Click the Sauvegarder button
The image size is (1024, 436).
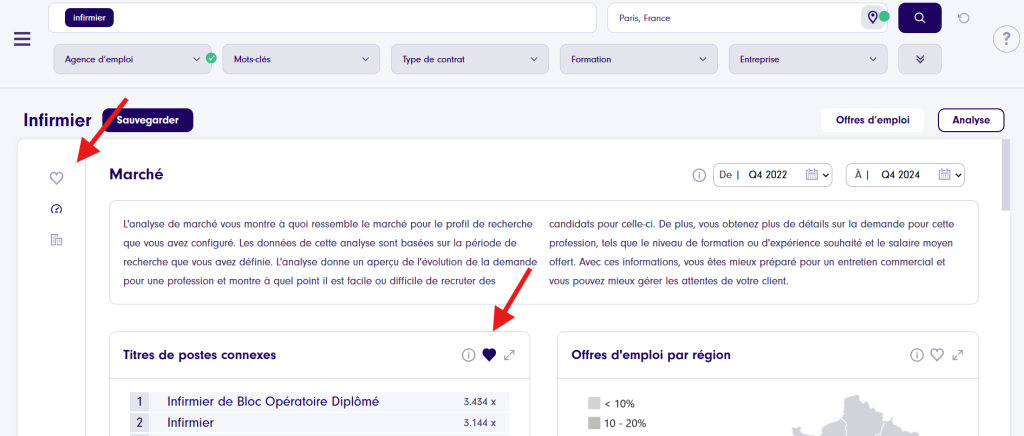(x=148, y=120)
